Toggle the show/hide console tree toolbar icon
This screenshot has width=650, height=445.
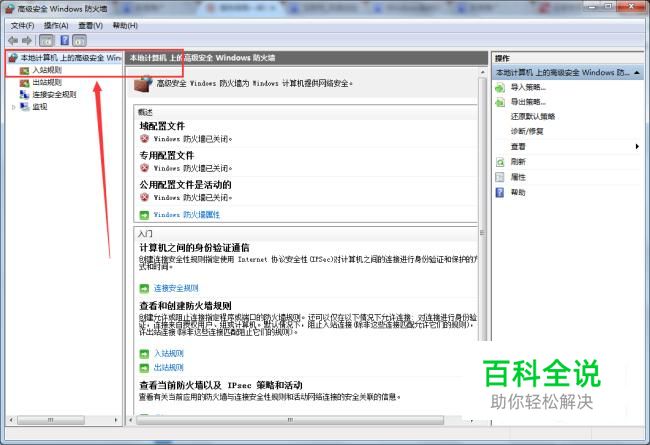pyautogui.click(x=46, y=41)
